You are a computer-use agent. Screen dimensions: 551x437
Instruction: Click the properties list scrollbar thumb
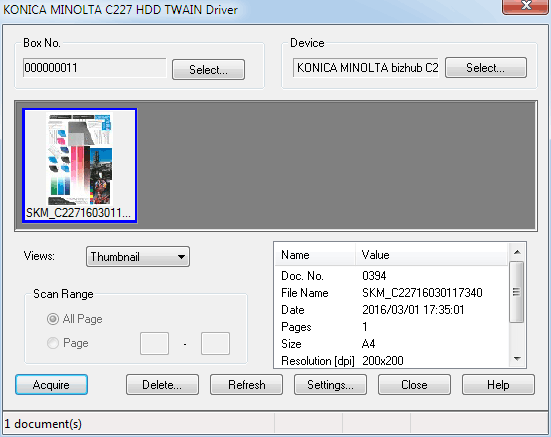(517, 292)
